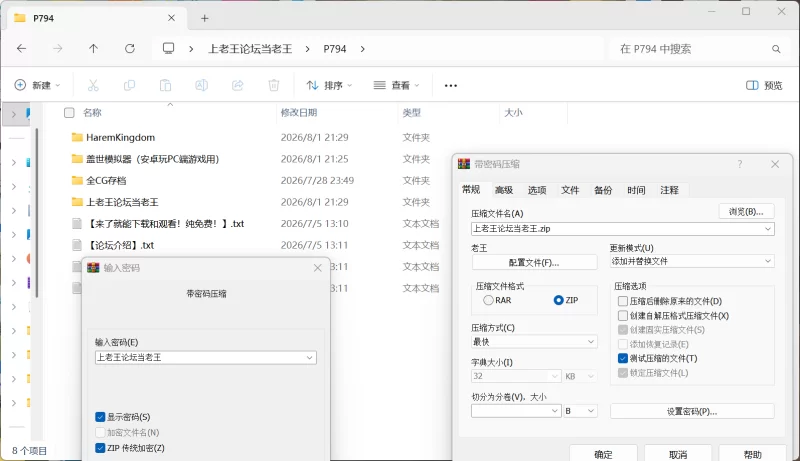Click 取消 in compression dialog

(678, 454)
